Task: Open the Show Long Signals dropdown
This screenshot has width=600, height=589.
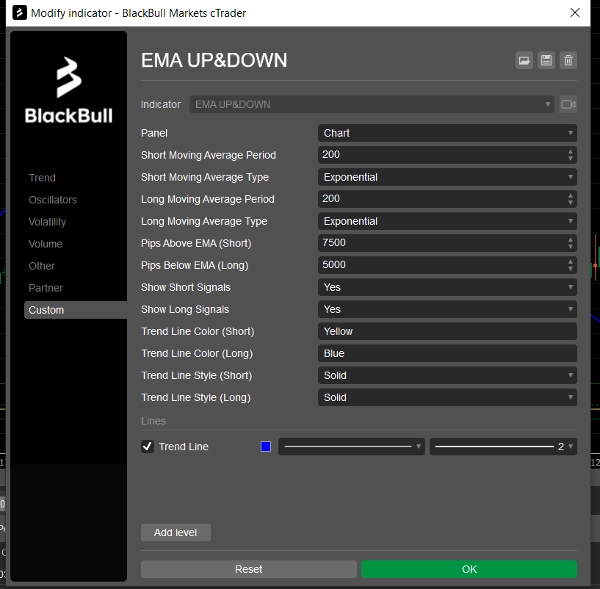Action: tap(447, 309)
